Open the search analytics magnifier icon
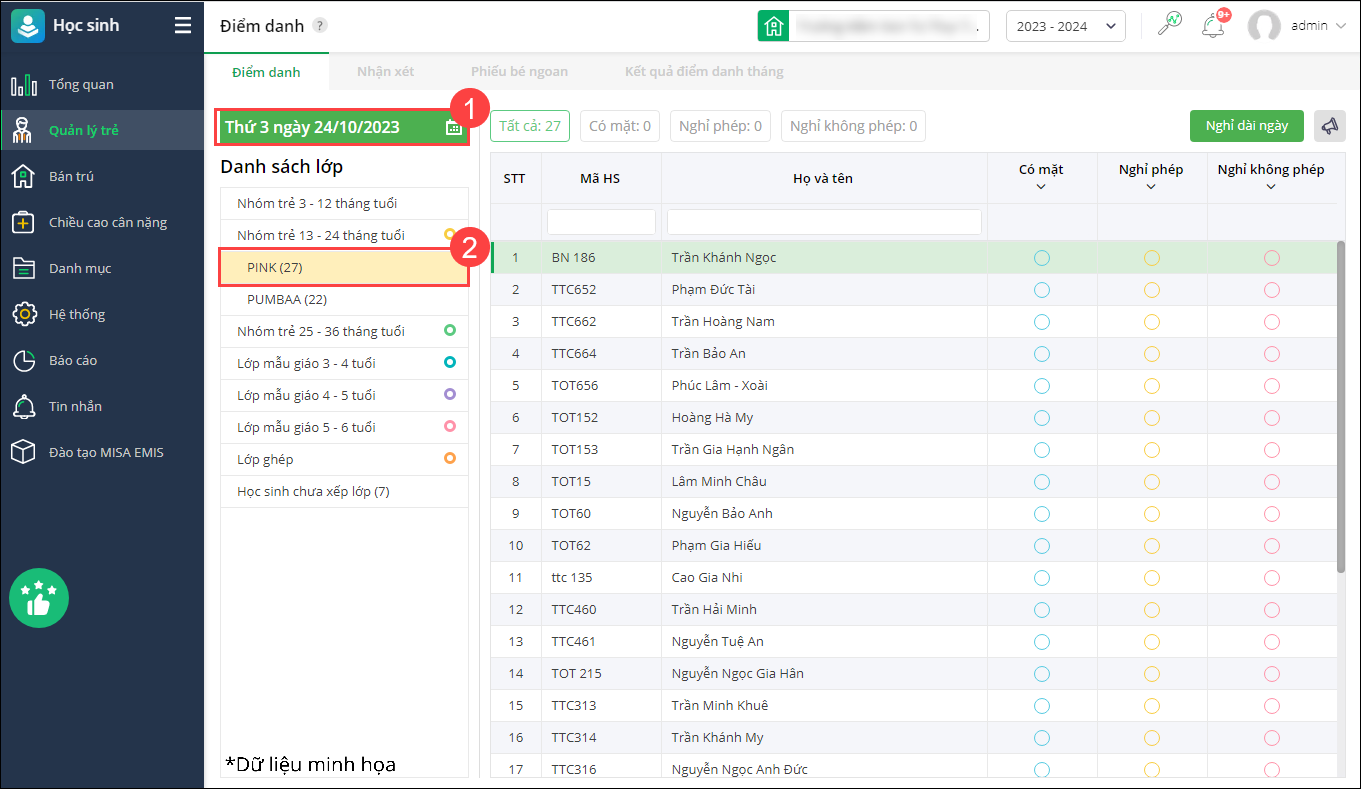 (1169, 25)
